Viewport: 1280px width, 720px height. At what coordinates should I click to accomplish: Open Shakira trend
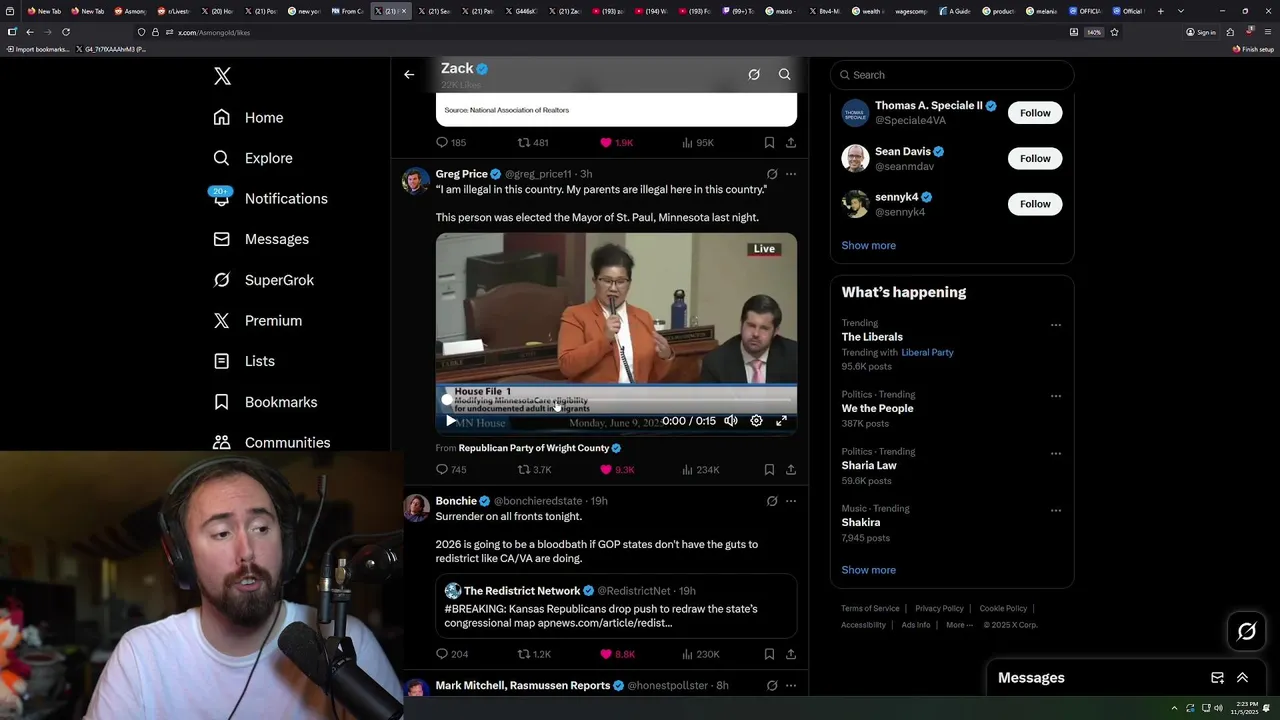pyautogui.click(x=861, y=522)
